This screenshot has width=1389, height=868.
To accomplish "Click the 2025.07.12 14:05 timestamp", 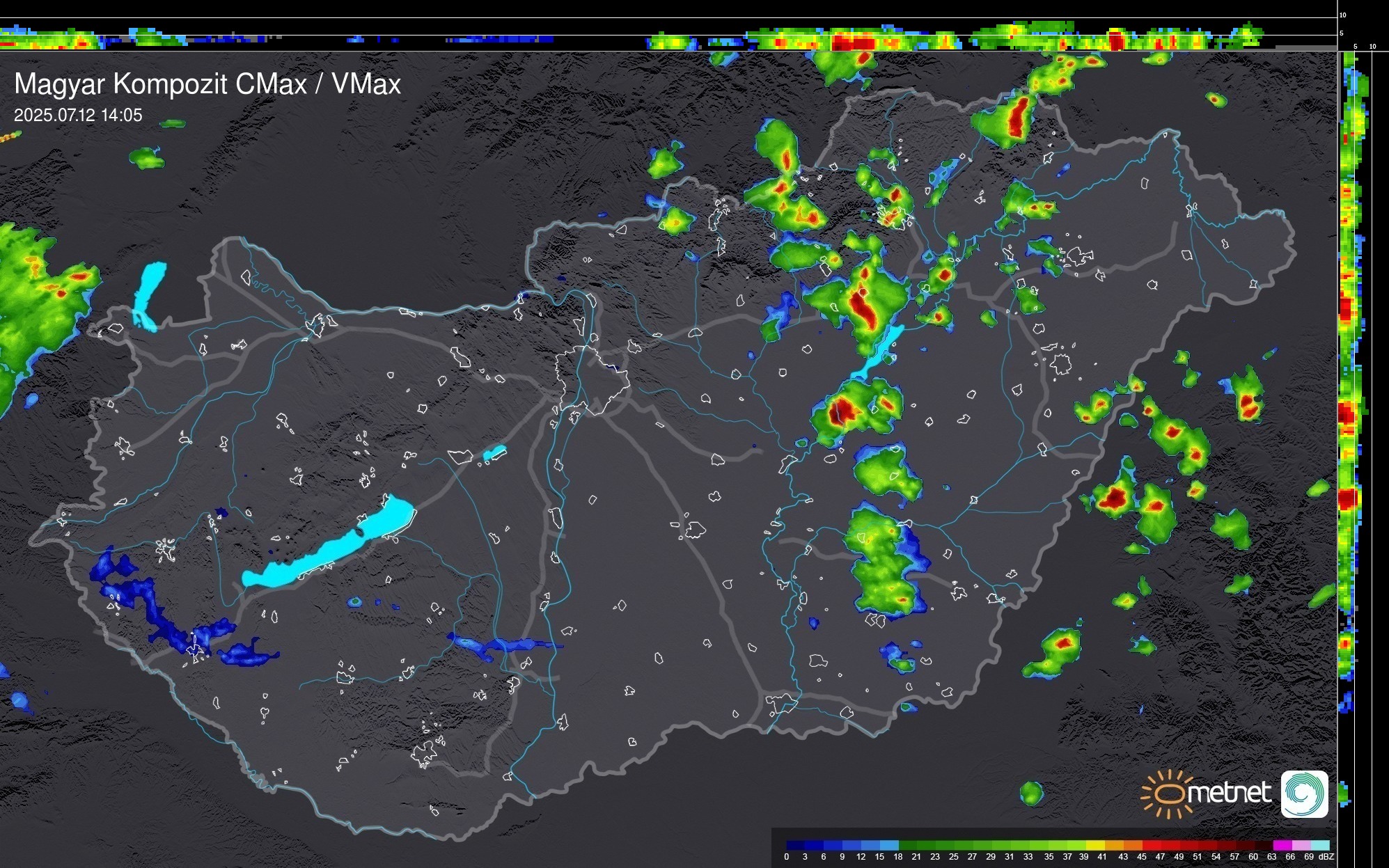I will (78, 116).
